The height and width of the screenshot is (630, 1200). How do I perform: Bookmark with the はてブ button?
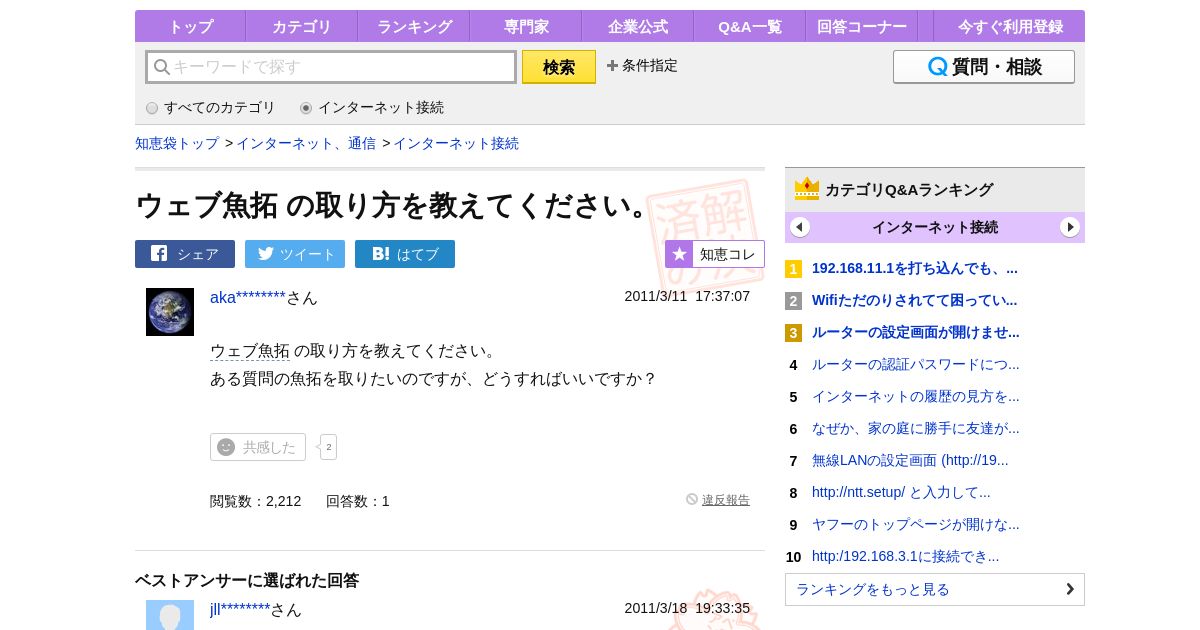pos(405,254)
